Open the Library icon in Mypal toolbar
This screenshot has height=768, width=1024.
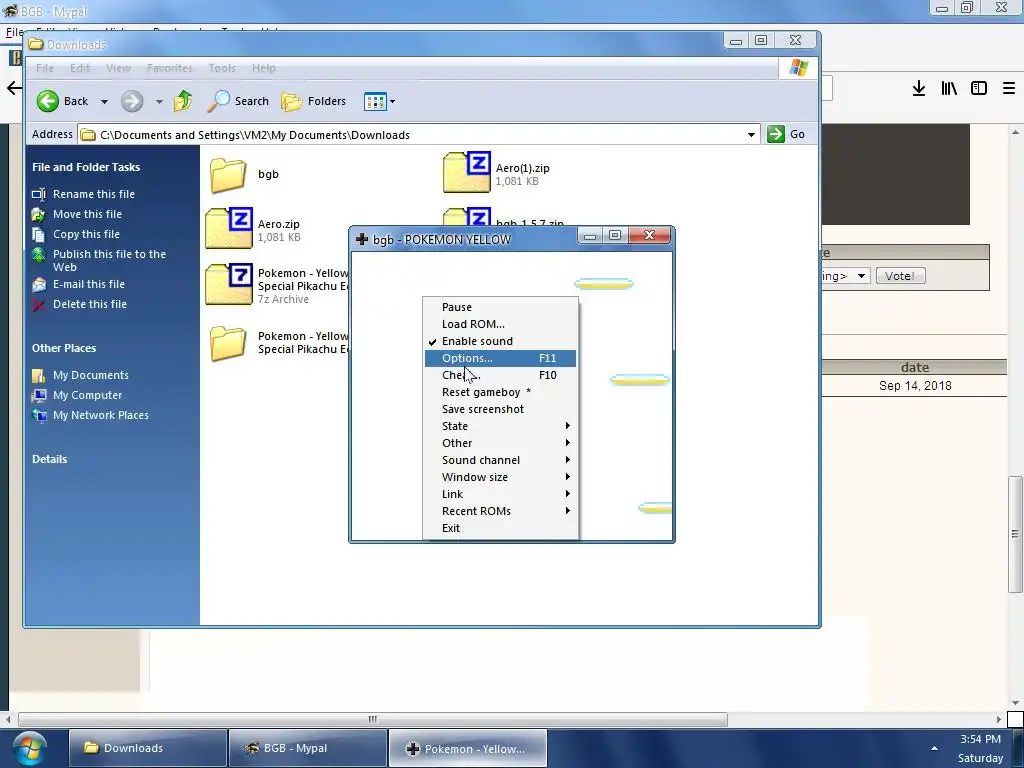[949, 88]
